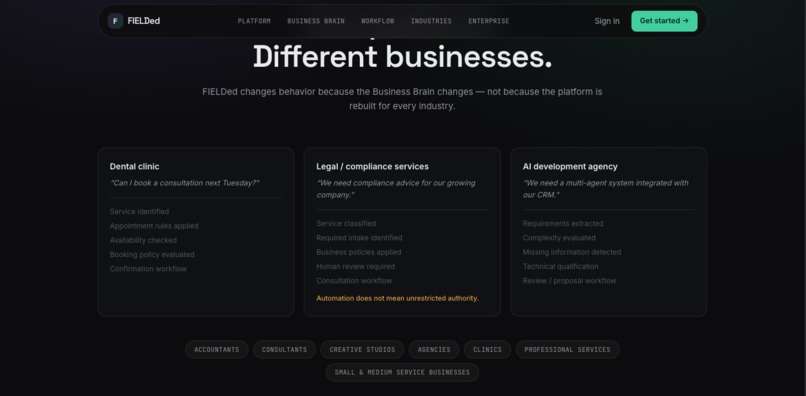Click the Dental clinic card title

[135, 167]
